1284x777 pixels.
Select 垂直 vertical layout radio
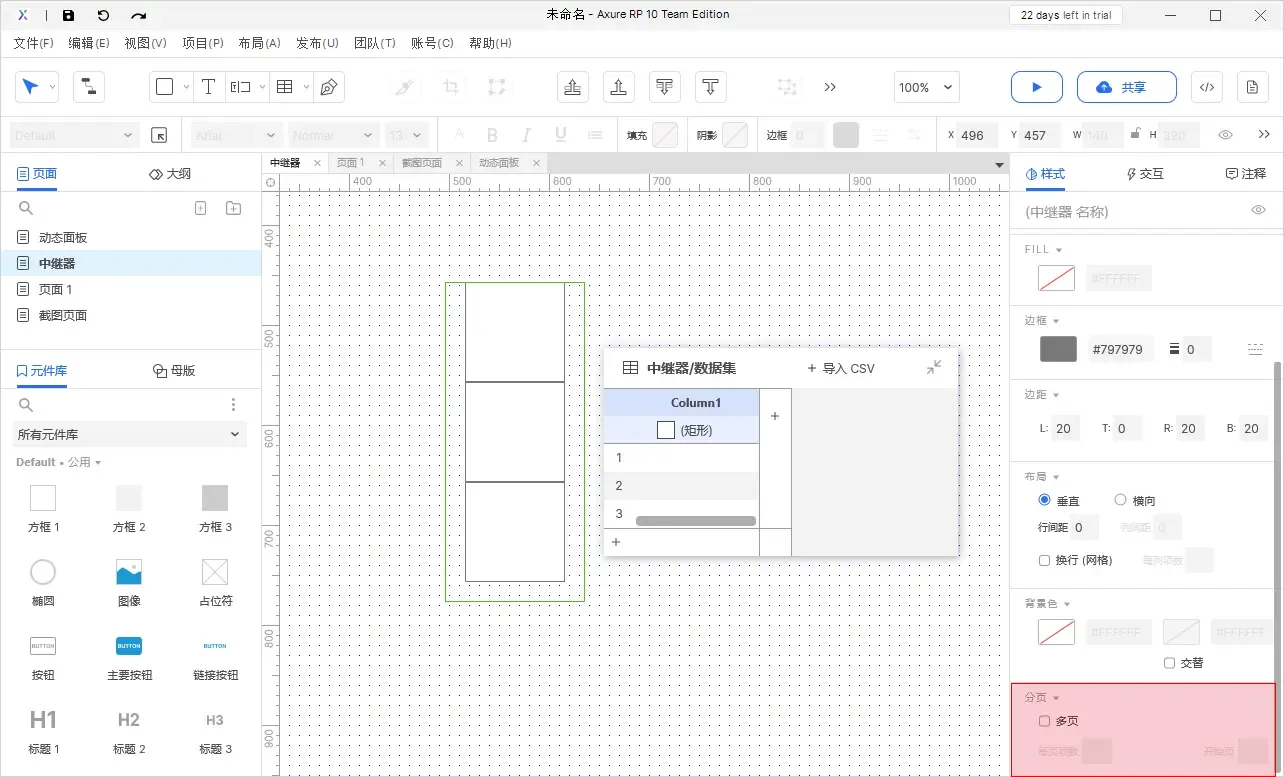1045,500
